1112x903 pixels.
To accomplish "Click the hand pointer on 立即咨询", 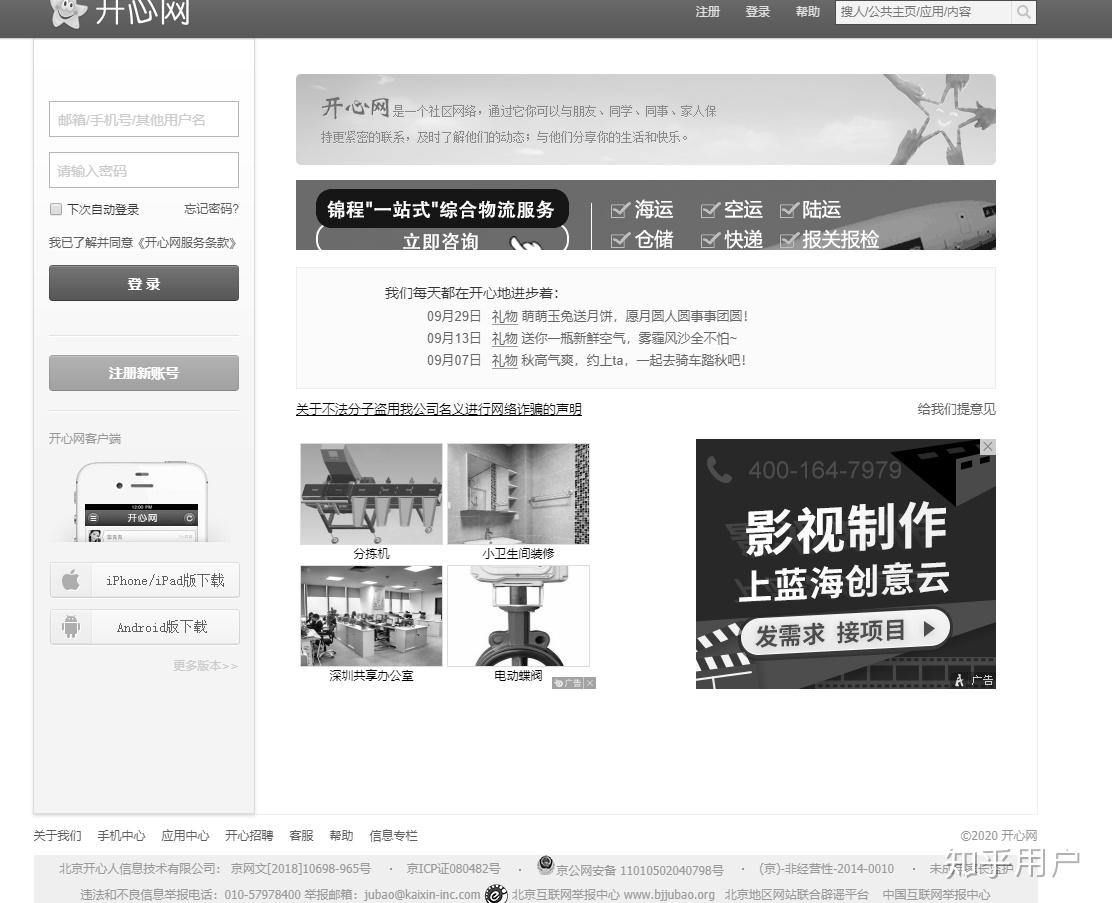I will pyautogui.click(x=526, y=244).
